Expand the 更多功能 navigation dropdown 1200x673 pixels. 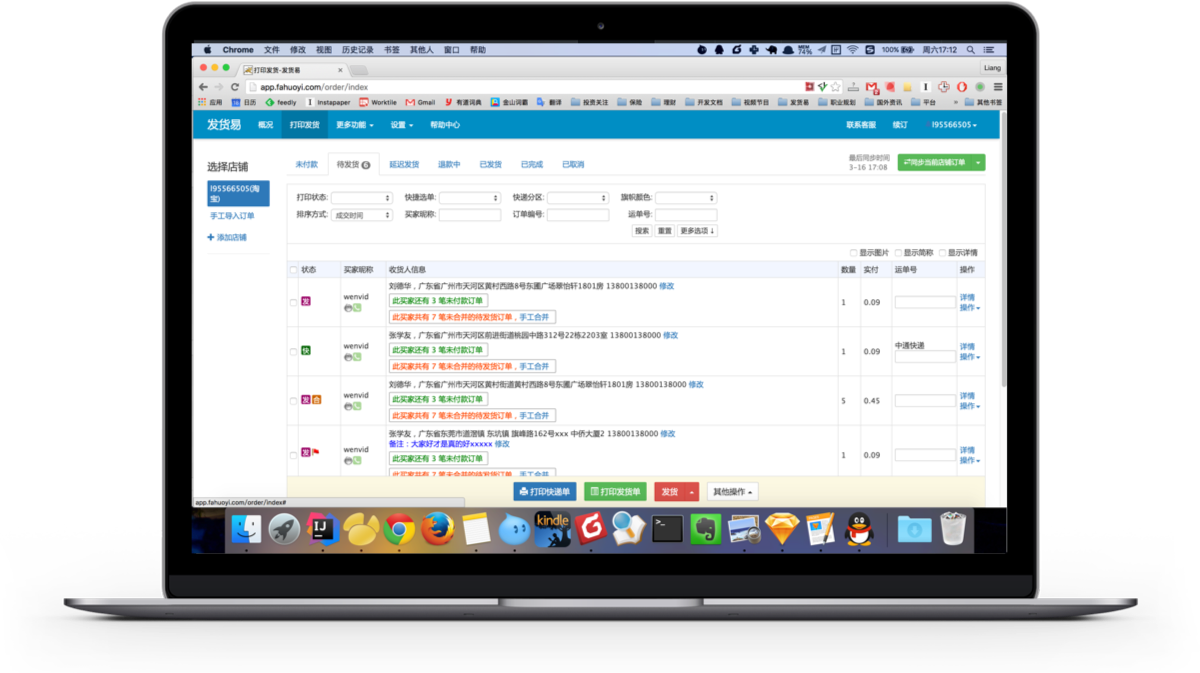pos(355,125)
